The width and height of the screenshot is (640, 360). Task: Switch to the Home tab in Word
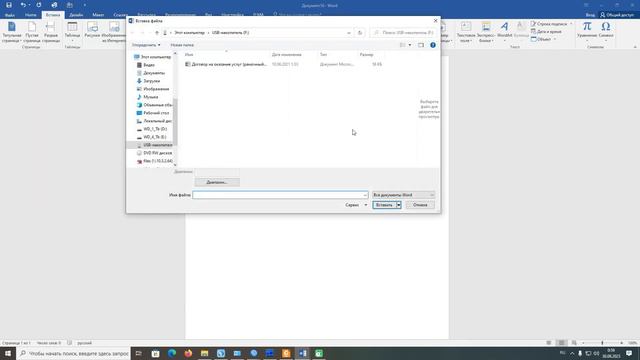point(31,15)
